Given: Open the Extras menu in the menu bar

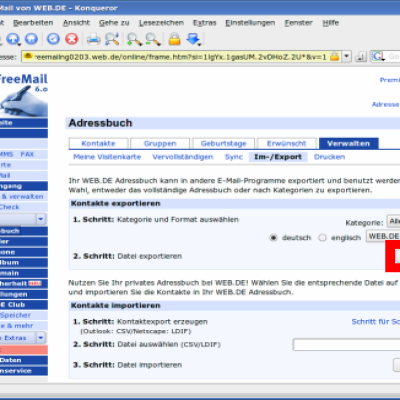Looking at the screenshot, I should click(205, 23).
